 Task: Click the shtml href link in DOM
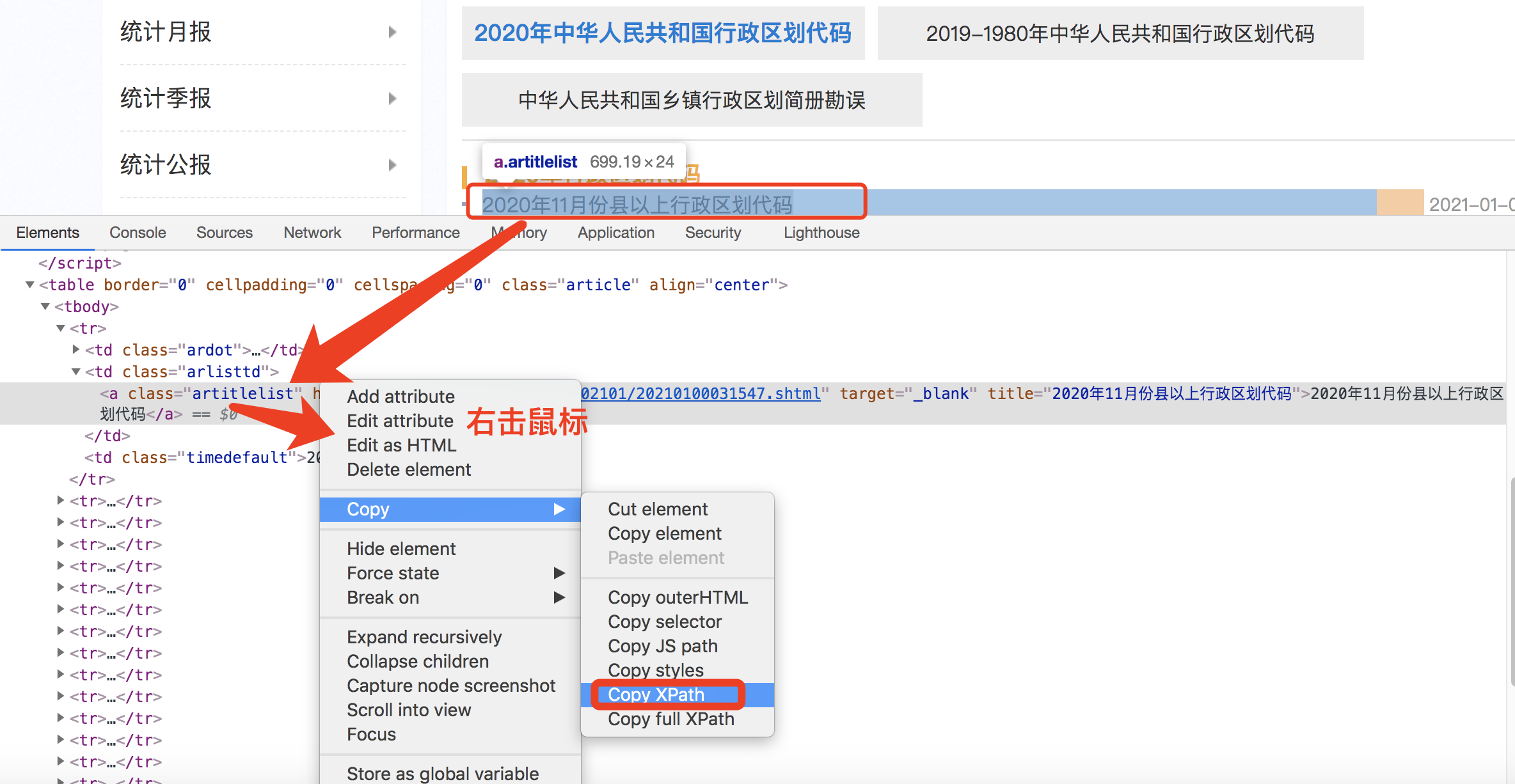pos(701,393)
